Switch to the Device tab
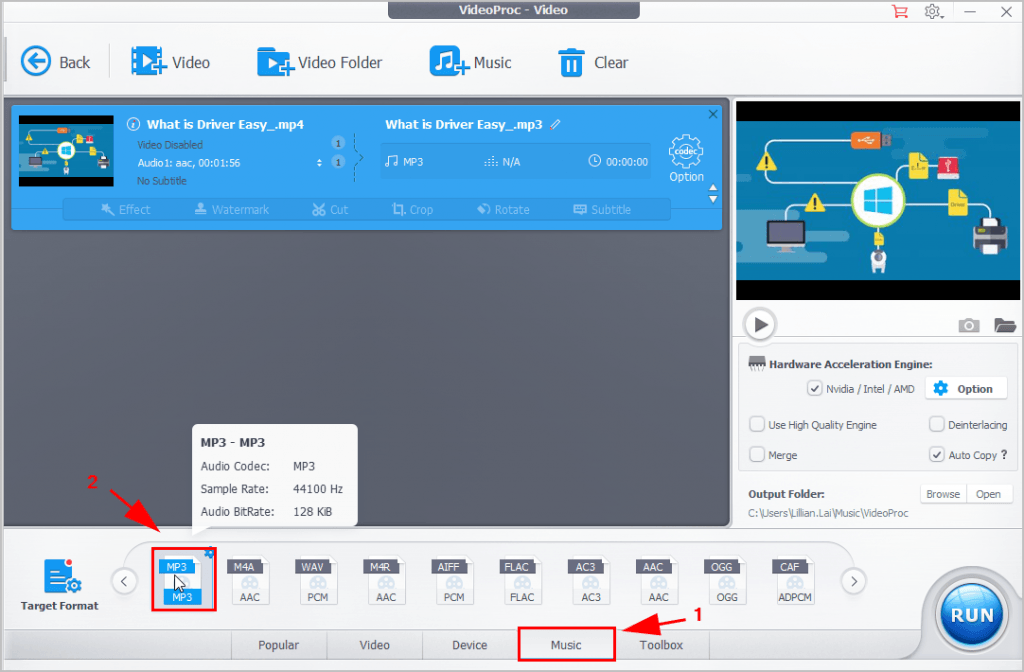 [470, 645]
